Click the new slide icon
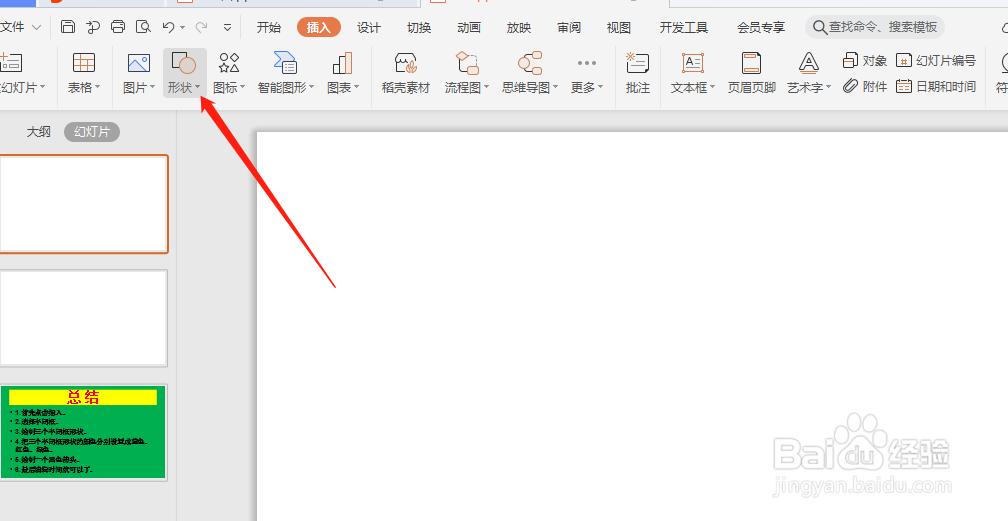This screenshot has height=521, width=1008. [11, 63]
